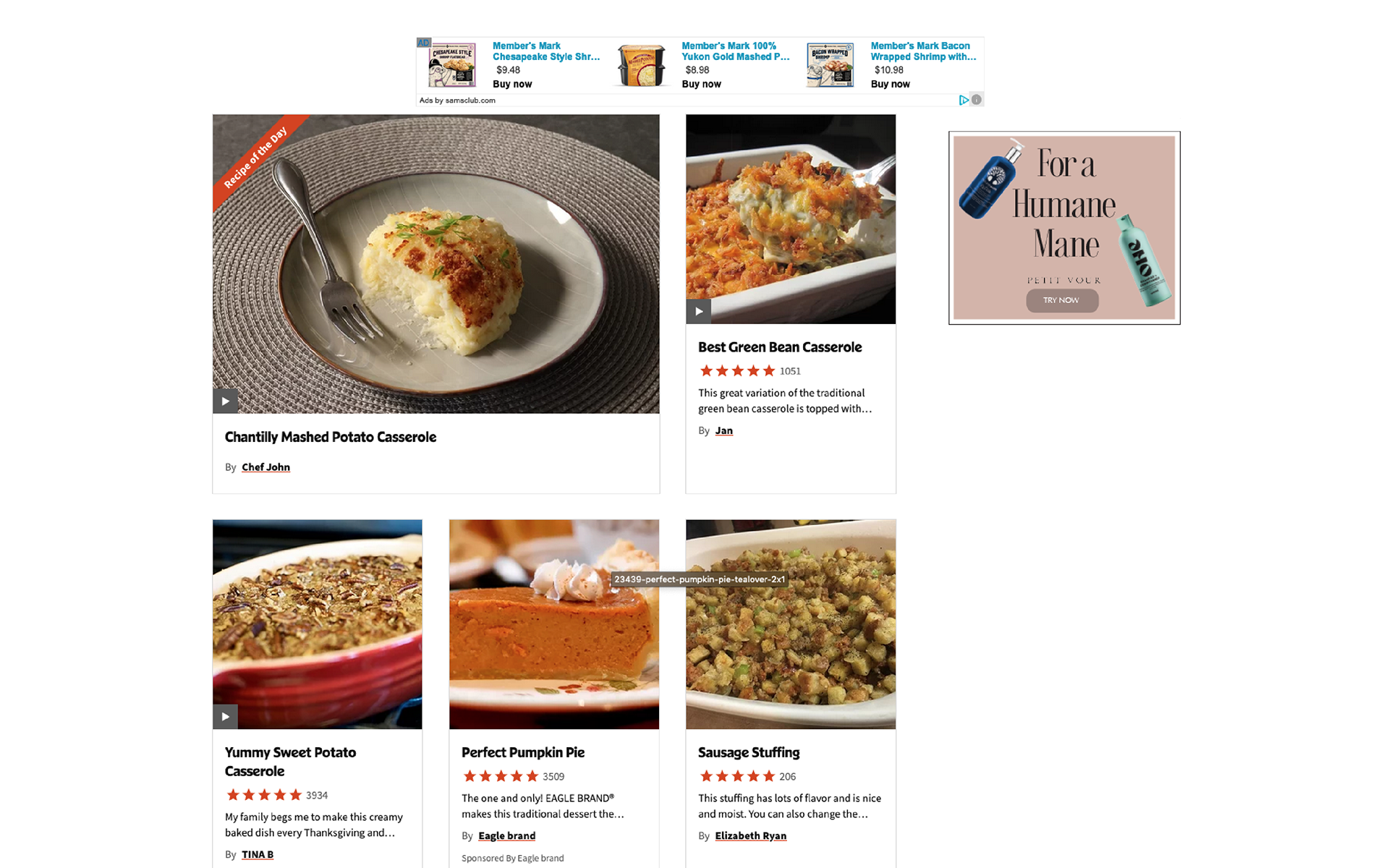Click star rating on Yummy Sweet Potato Casserole
The width and height of the screenshot is (1389, 868).
pos(264,795)
